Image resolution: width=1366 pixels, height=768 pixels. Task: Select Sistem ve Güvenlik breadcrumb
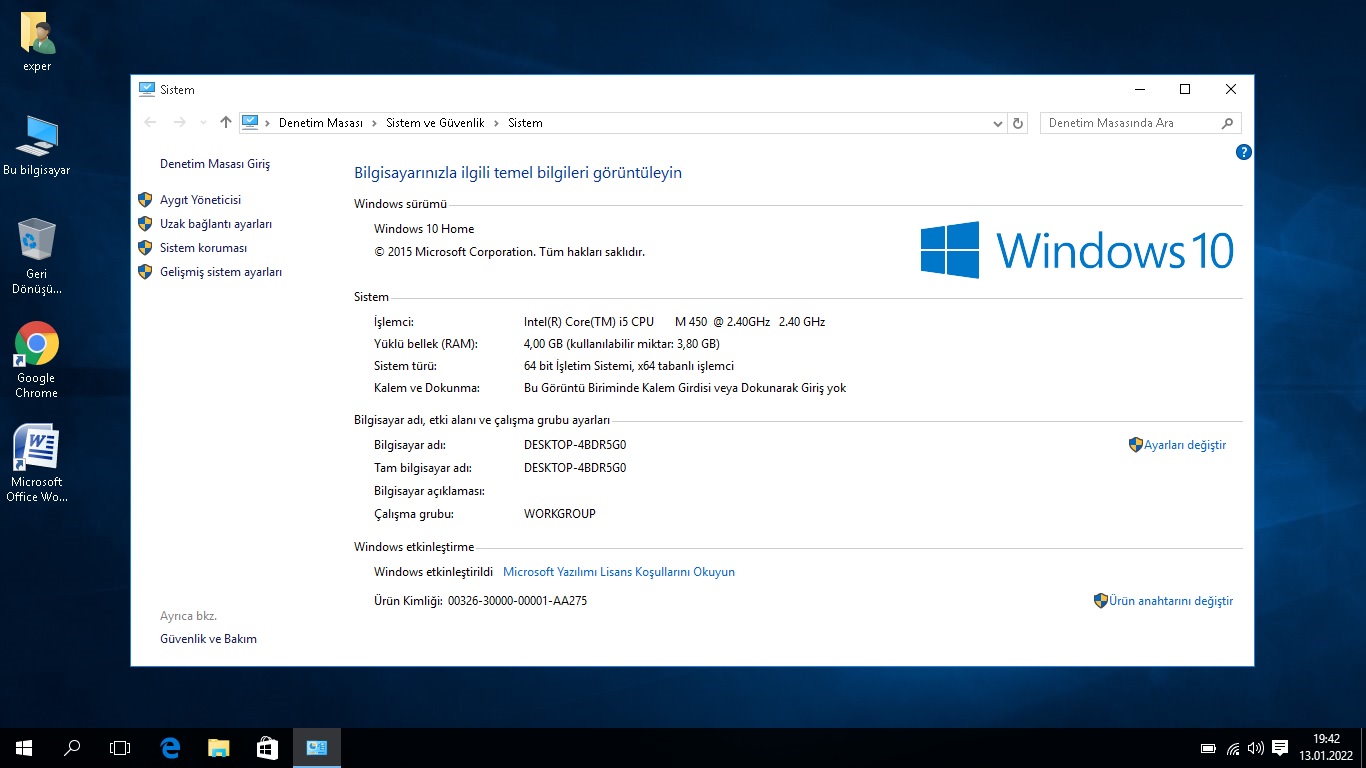click(x=435, y=123)
